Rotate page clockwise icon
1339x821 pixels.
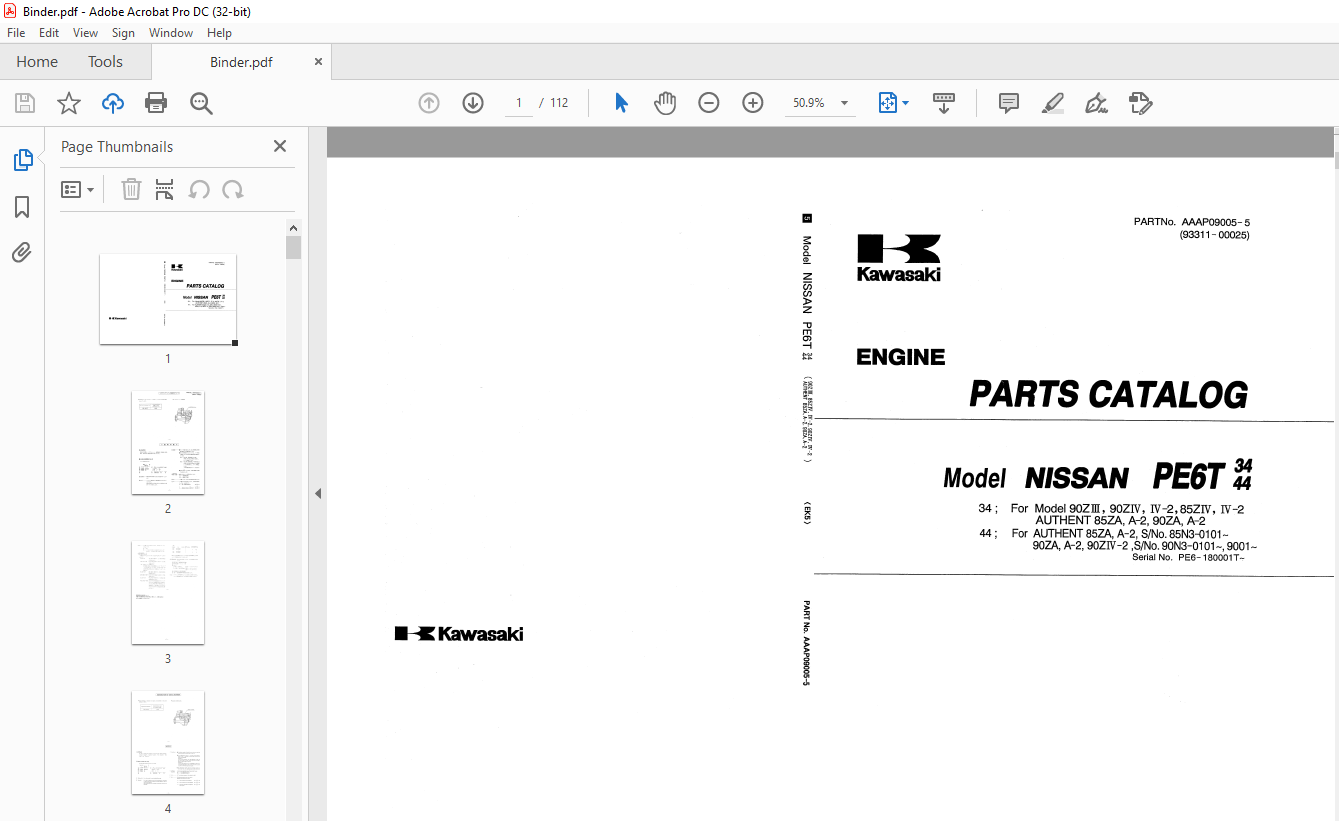[233, 189]
